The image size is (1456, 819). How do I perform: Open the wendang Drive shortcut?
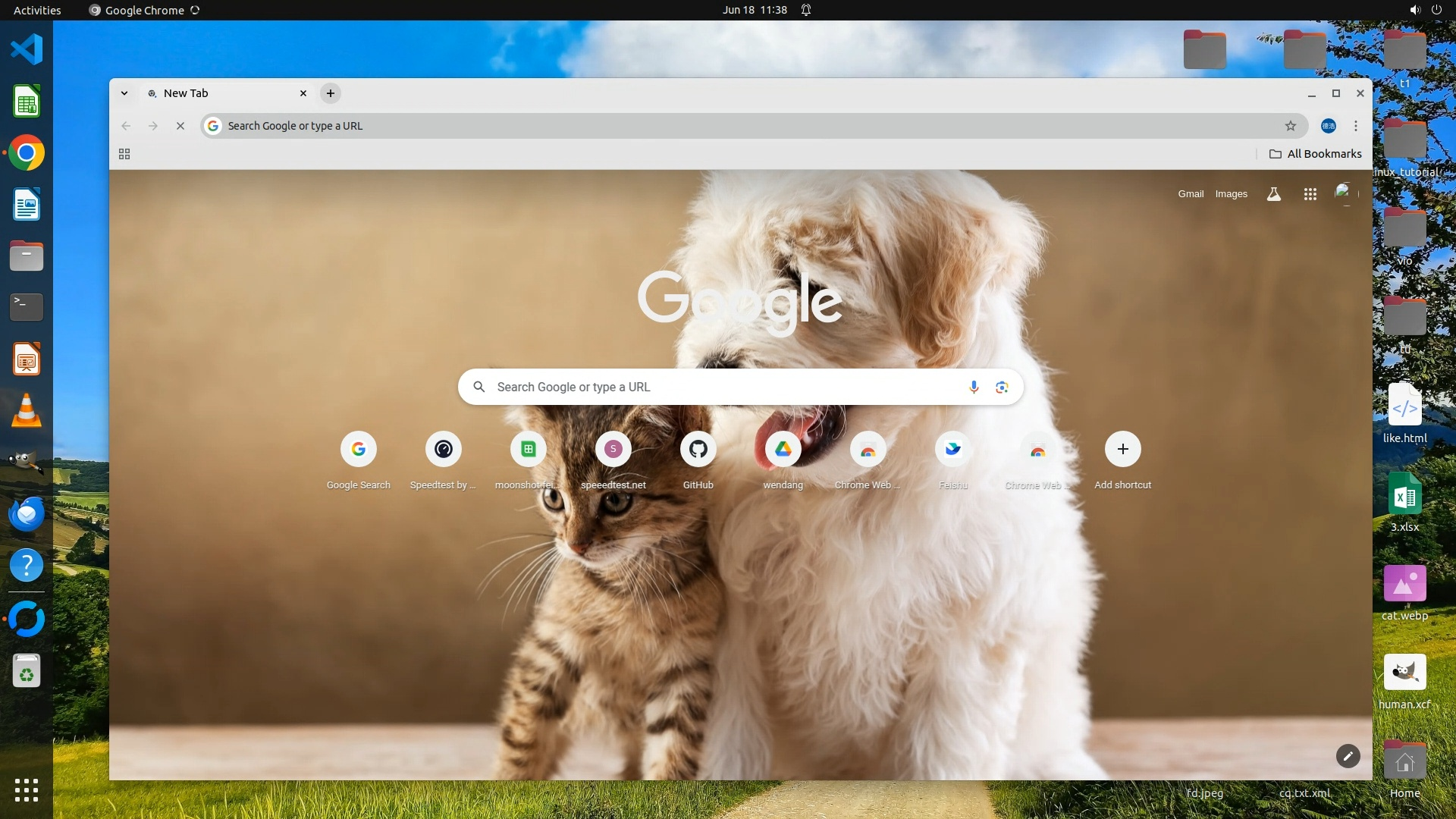click(783, 450)
